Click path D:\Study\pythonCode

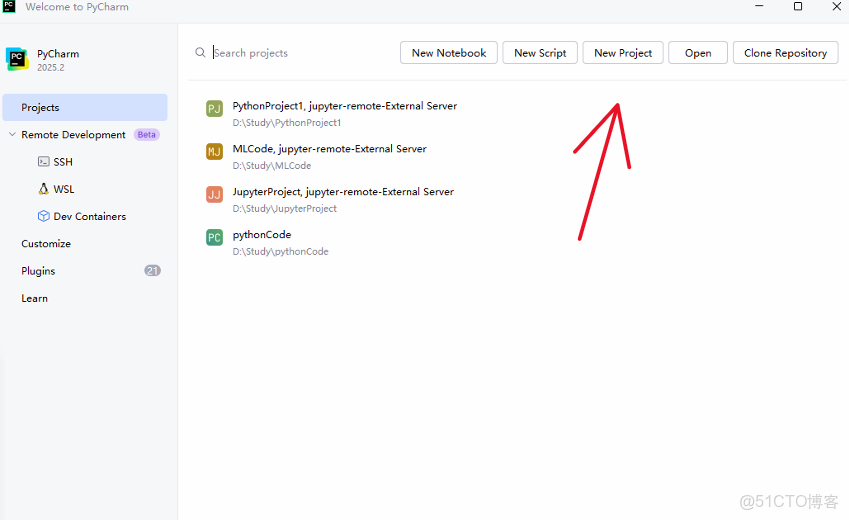280,251
